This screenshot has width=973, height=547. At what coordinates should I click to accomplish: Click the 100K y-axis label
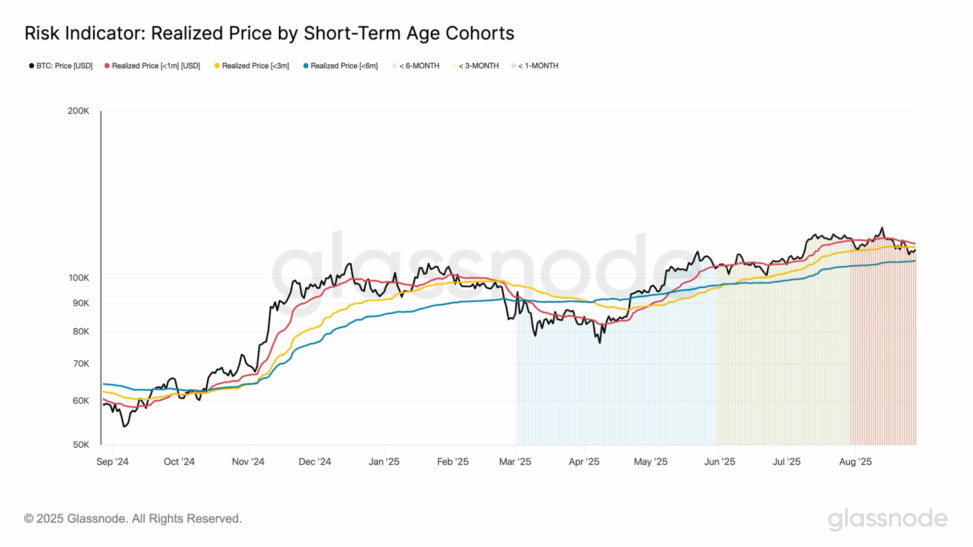(x=79, y=278)
